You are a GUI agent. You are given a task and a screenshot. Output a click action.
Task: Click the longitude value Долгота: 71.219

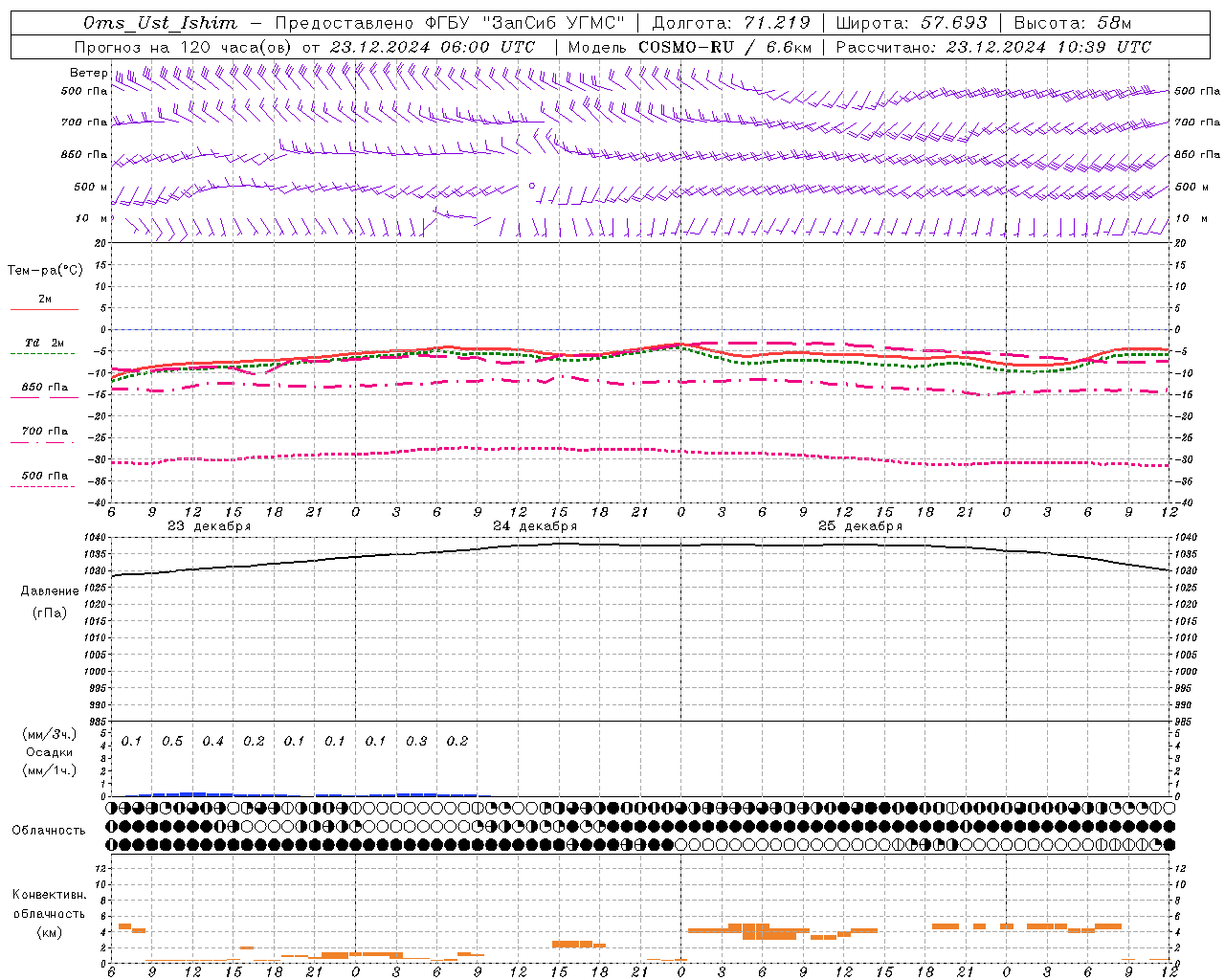pyautogui.click(x=731, y=23)
